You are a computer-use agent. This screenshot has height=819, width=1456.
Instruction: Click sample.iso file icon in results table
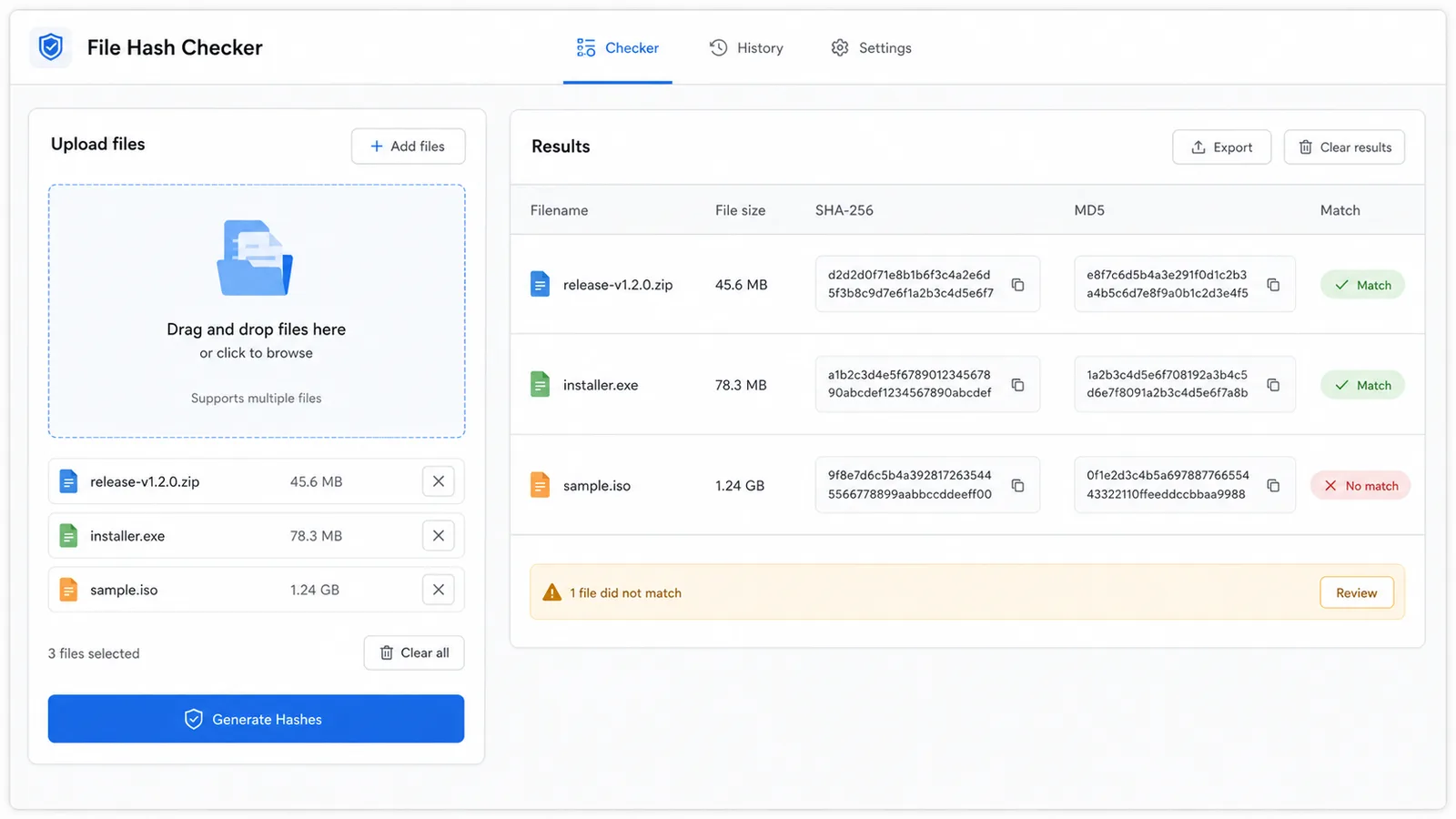tap(540, 486)
